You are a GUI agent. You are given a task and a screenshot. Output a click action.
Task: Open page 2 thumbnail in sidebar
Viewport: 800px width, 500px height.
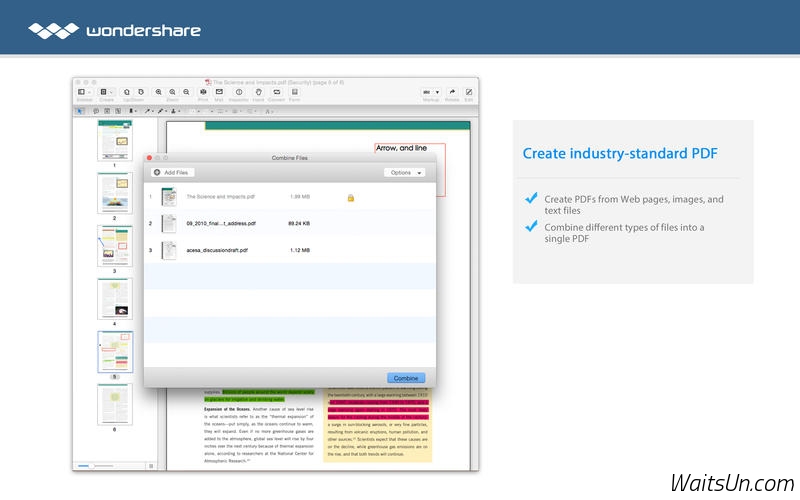tap(115, 193)
